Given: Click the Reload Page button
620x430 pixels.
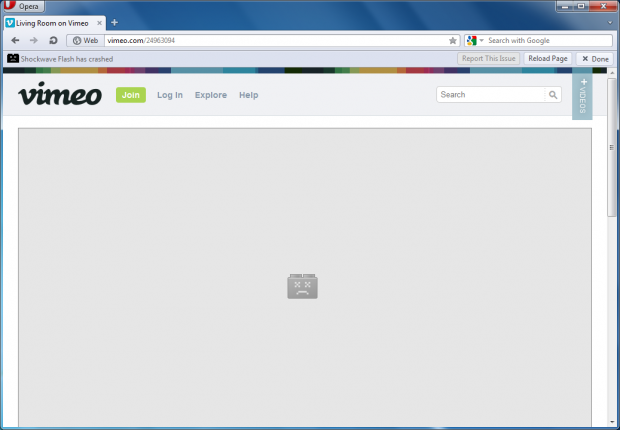Looking at the screenshot, I should pyautogui.click(x=547, y=59).
